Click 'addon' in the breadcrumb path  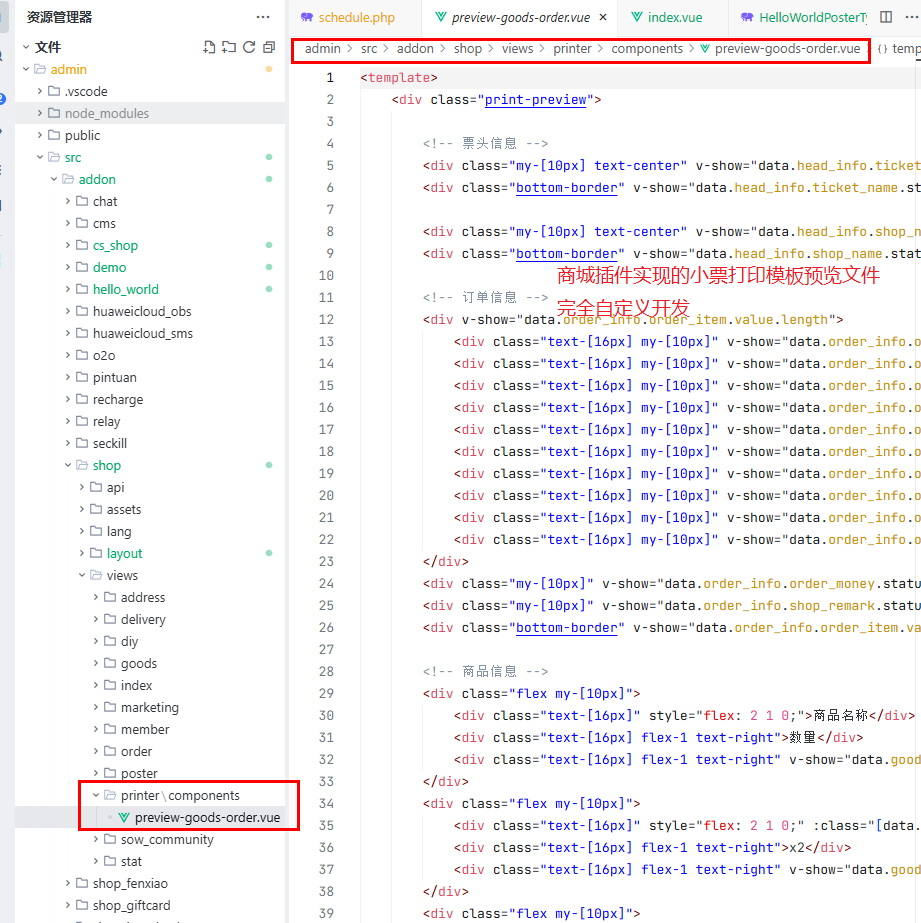tap(415, 48)
